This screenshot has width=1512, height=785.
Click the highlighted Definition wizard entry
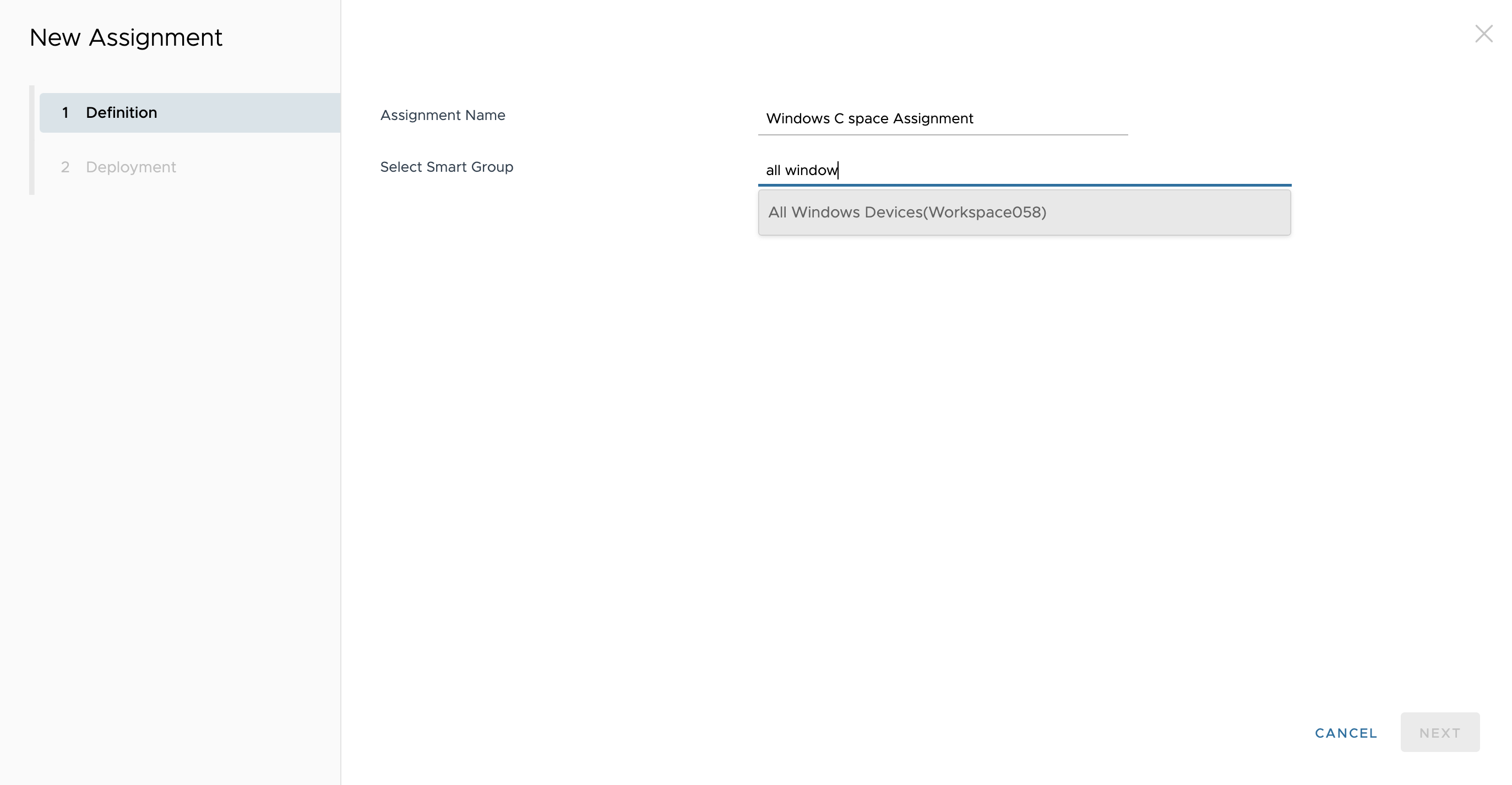[122, 113]
